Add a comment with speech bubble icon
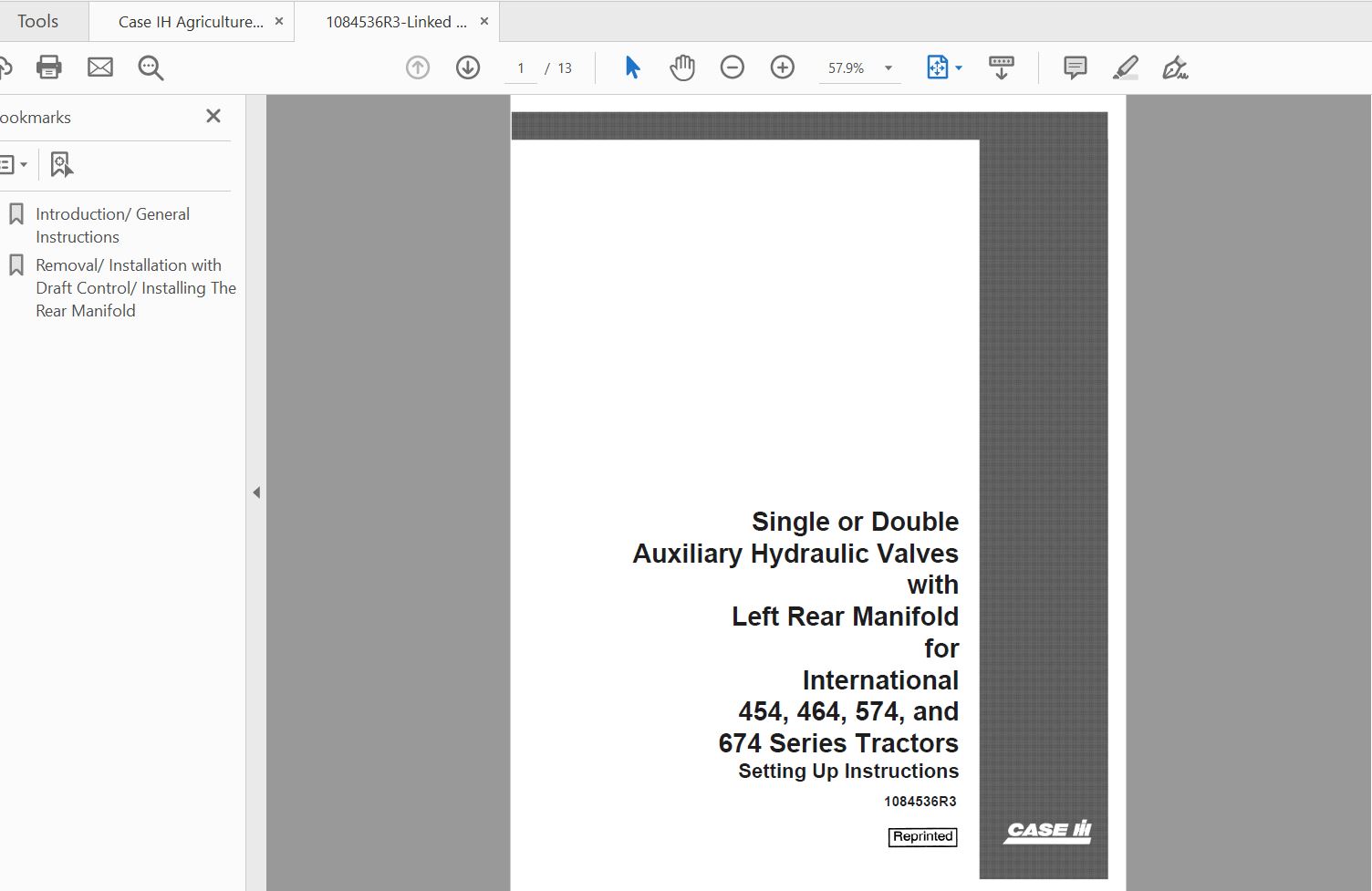Viewport: 1372px width, 891px height. pos(1076,67)
